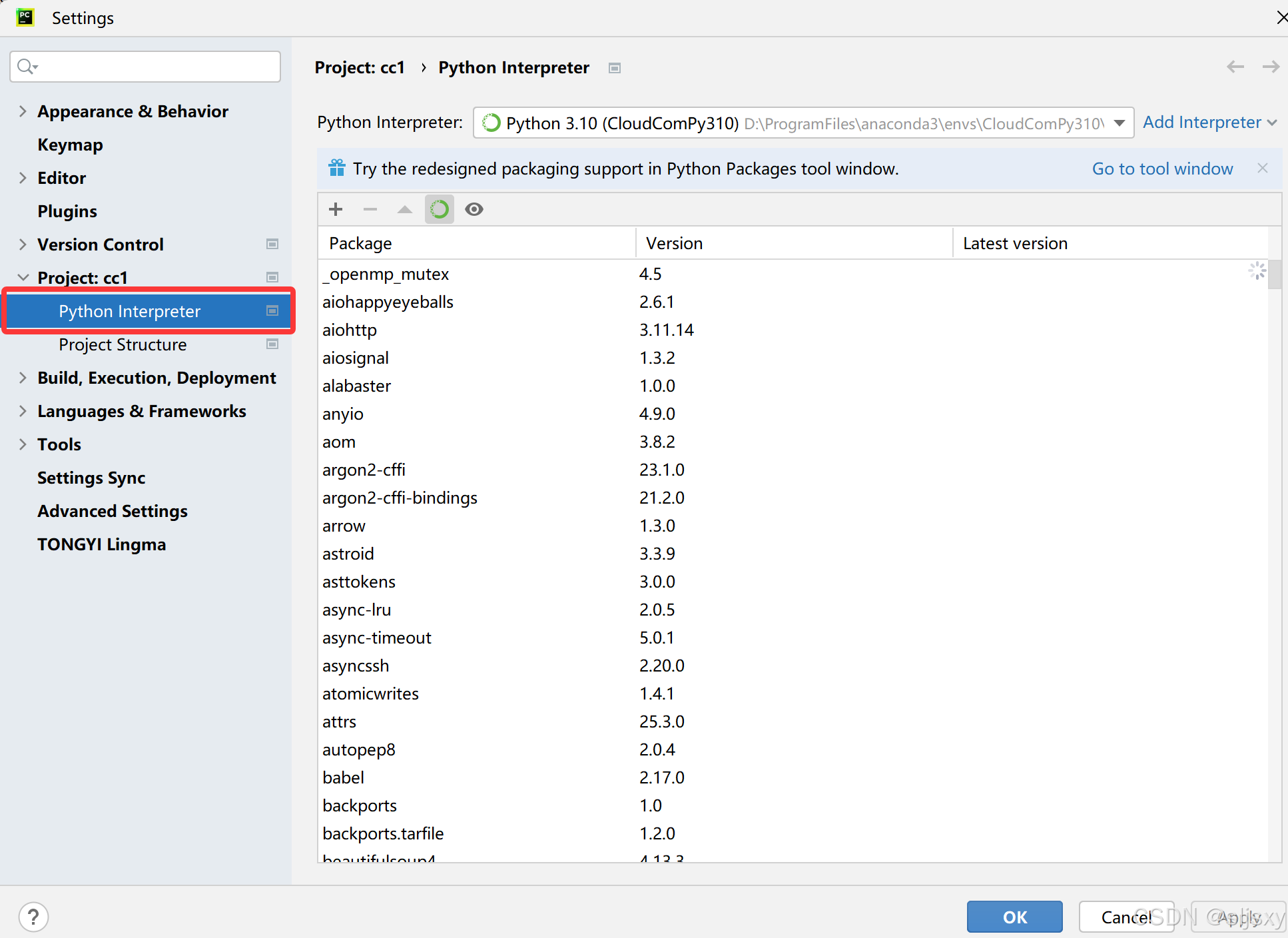Toggle the show early releases eye icon

(x=474, y=209)
